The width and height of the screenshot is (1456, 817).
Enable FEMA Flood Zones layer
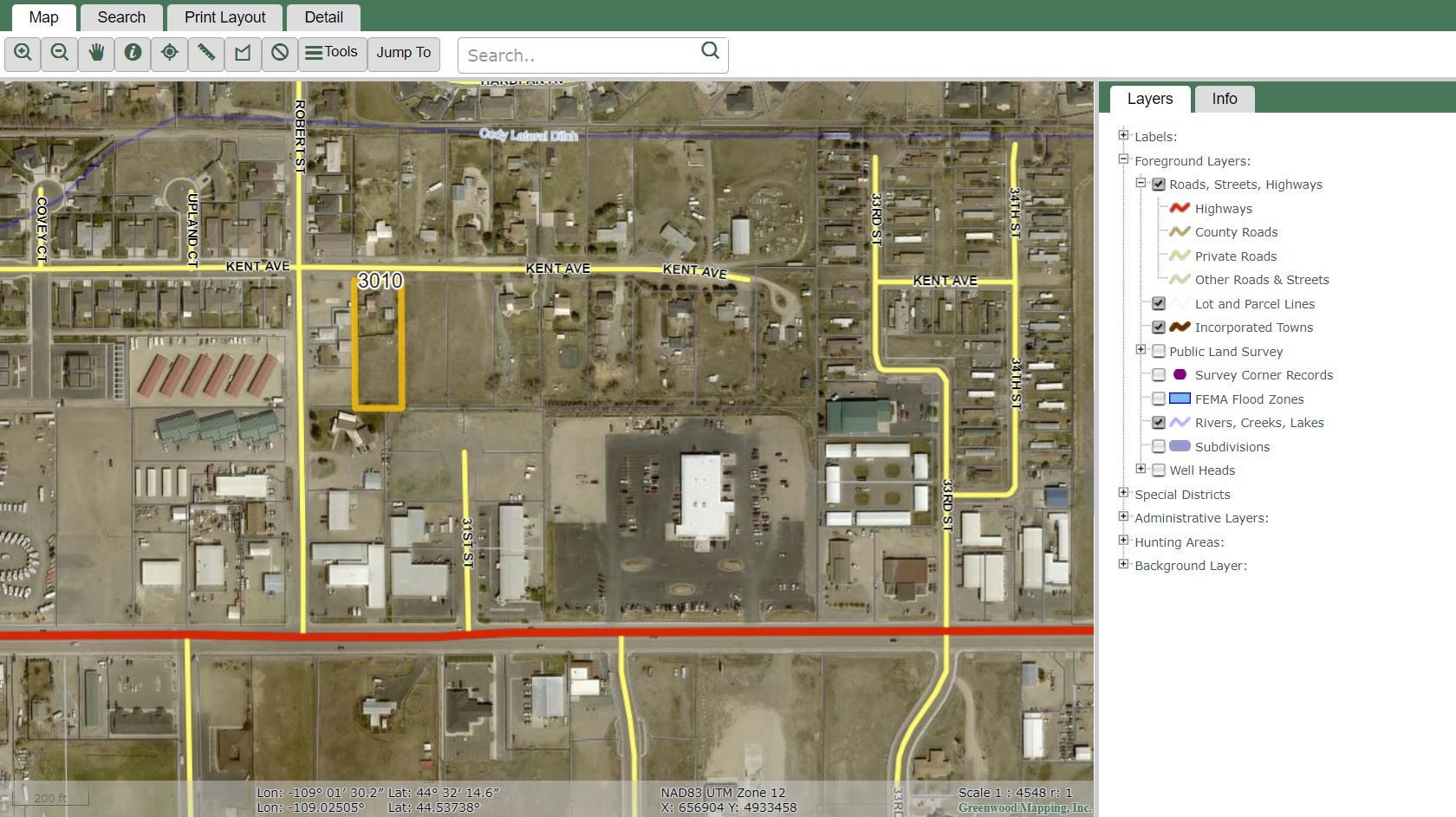[1159, 399]
